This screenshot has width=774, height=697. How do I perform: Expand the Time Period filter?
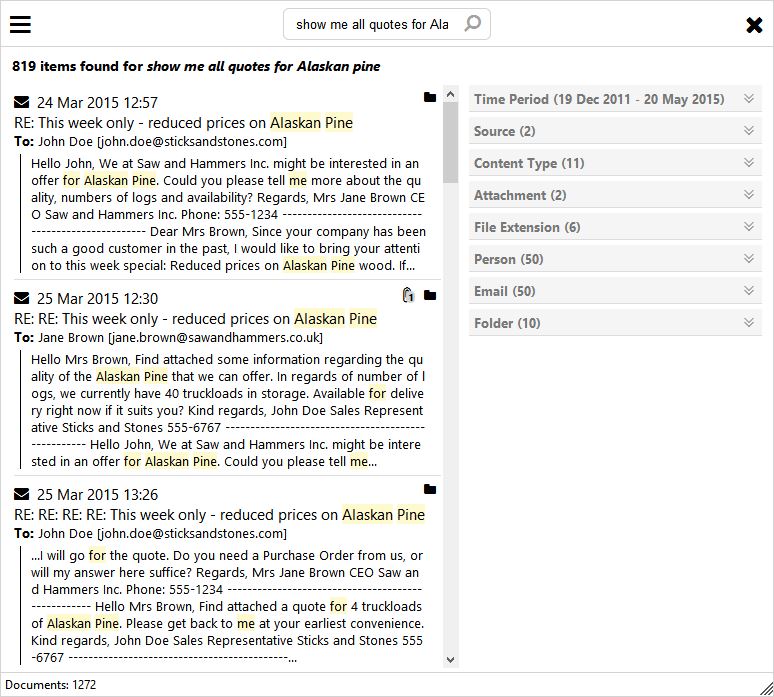pos(615,99)
